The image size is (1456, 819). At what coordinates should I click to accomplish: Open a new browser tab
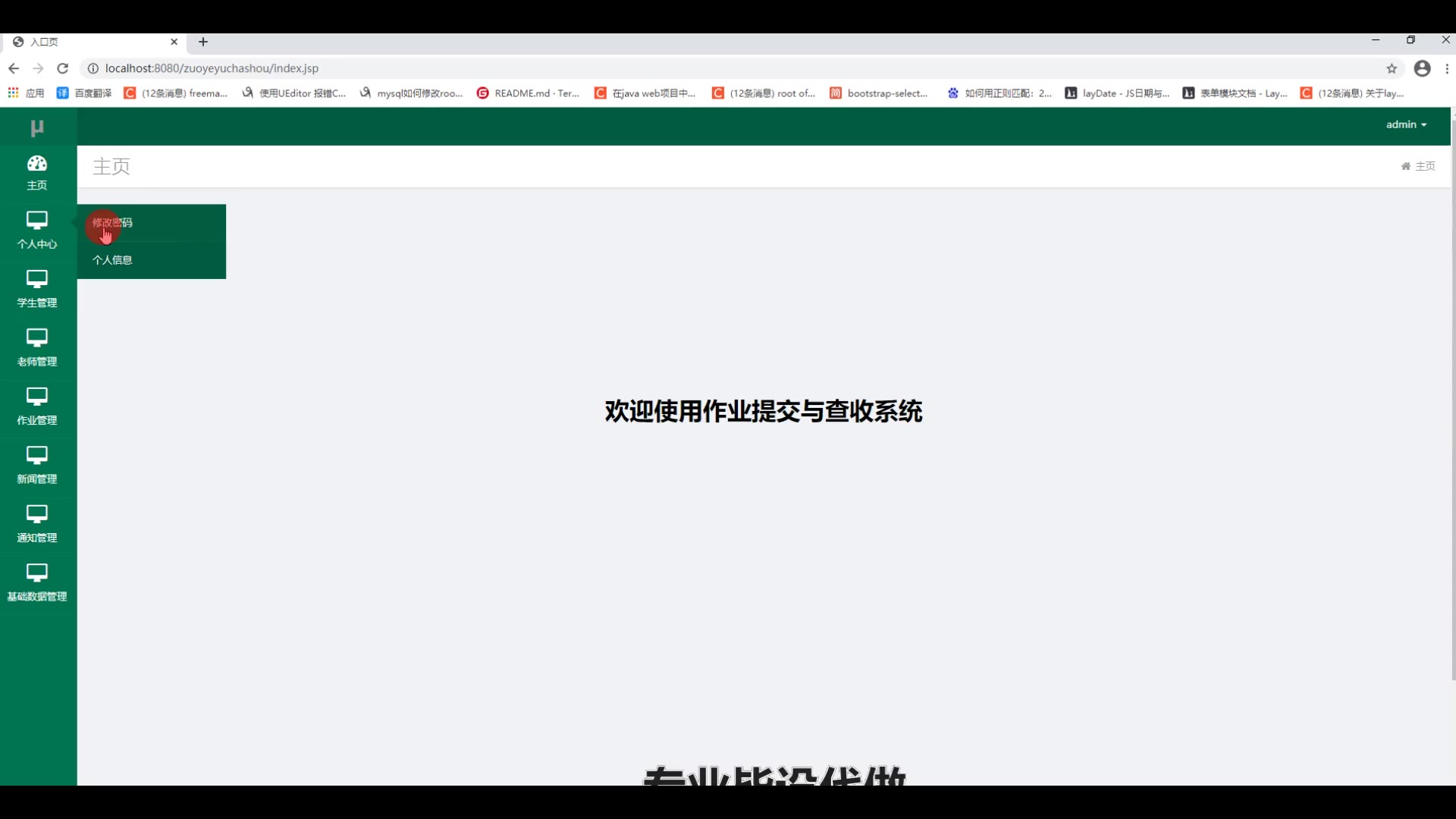[203, 42]
